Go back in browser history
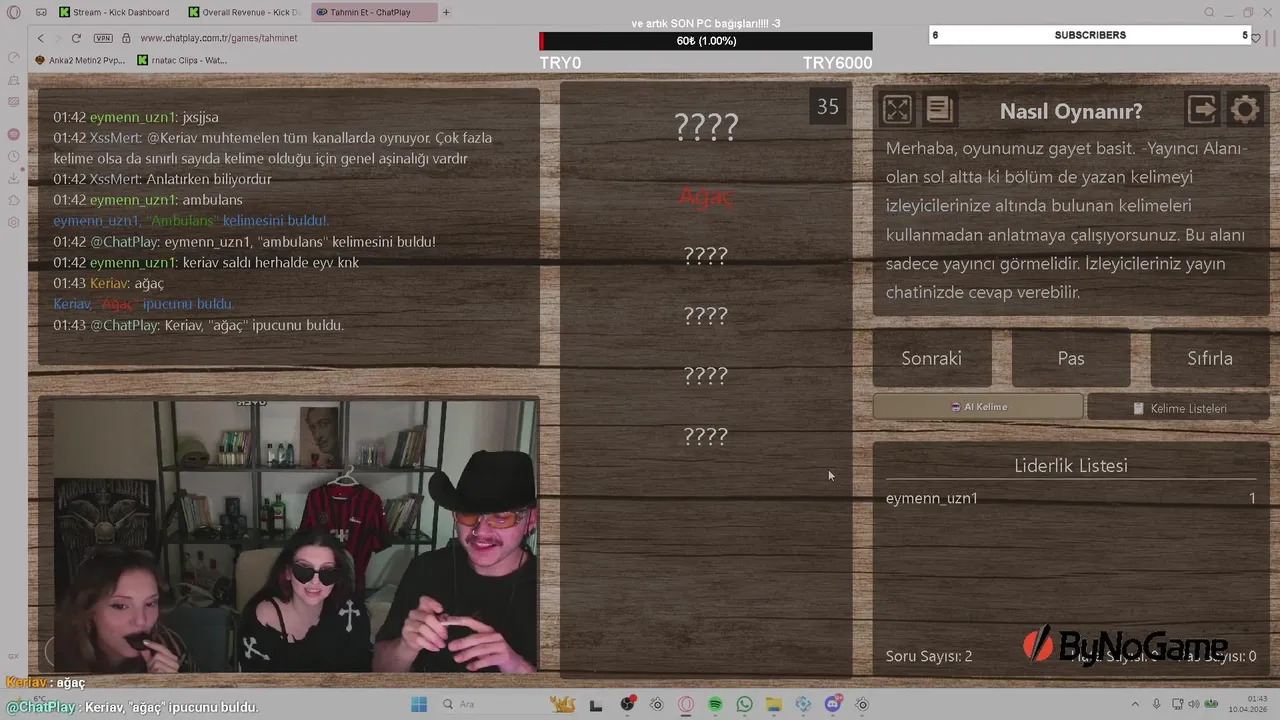The height and width of the screenshot is (720, 1280). 41,38
